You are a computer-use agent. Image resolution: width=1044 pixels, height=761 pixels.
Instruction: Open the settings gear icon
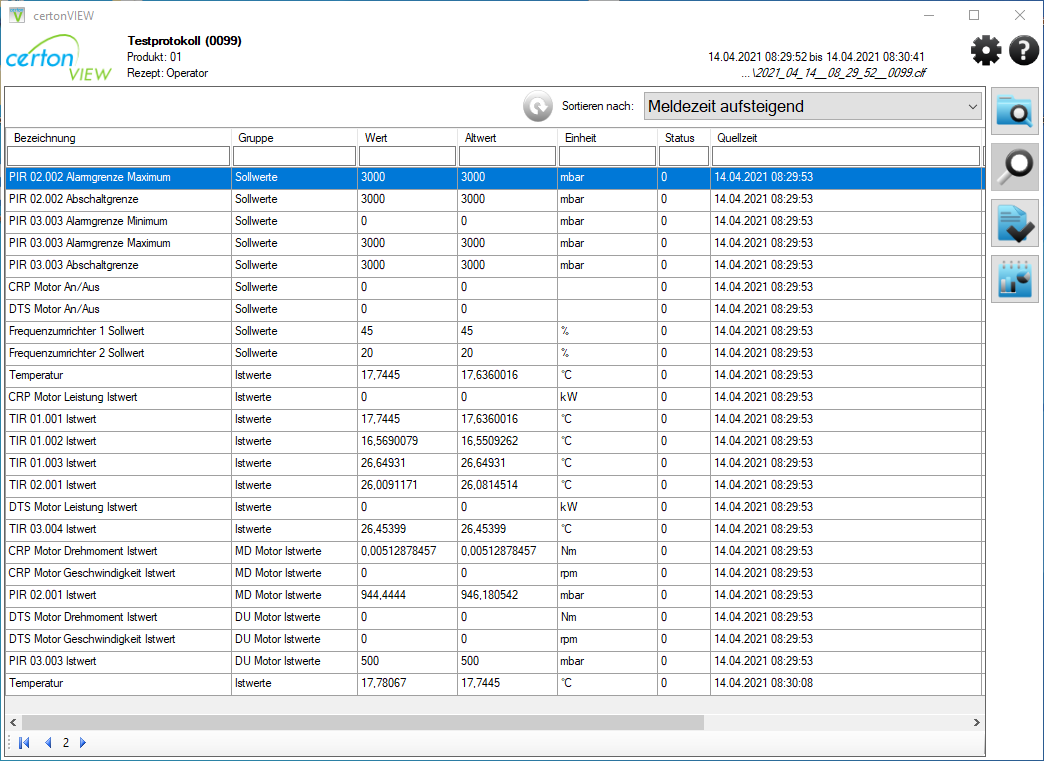tap(985, 50)
